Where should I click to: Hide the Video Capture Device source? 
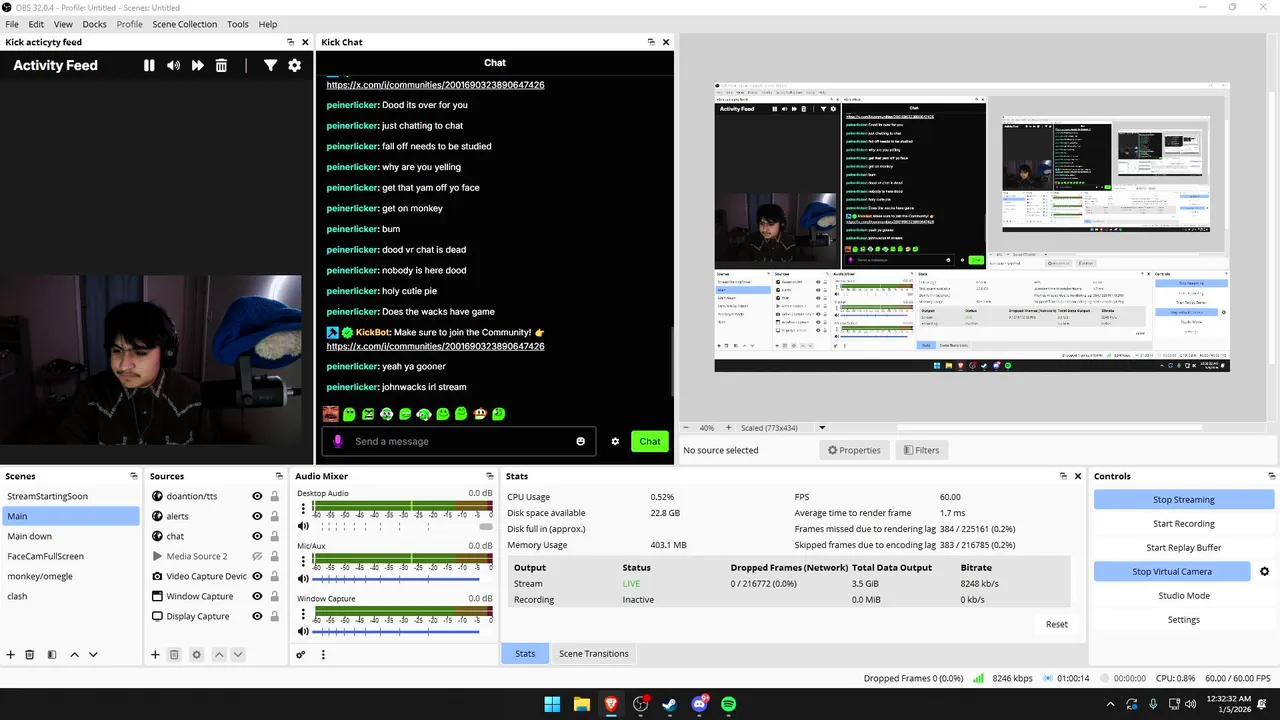257,576
